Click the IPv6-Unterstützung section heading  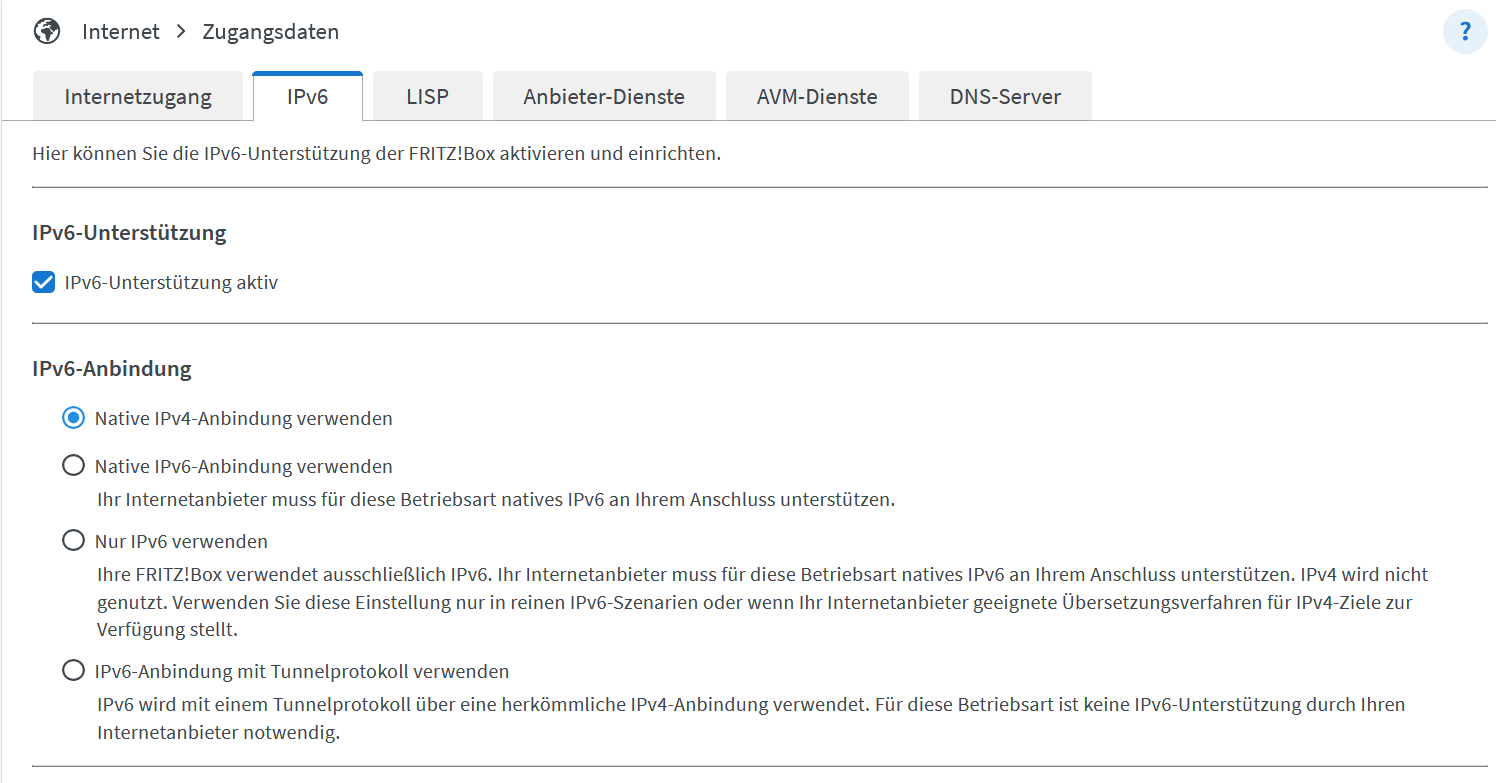pyautogui.click(x=129, y=233)
